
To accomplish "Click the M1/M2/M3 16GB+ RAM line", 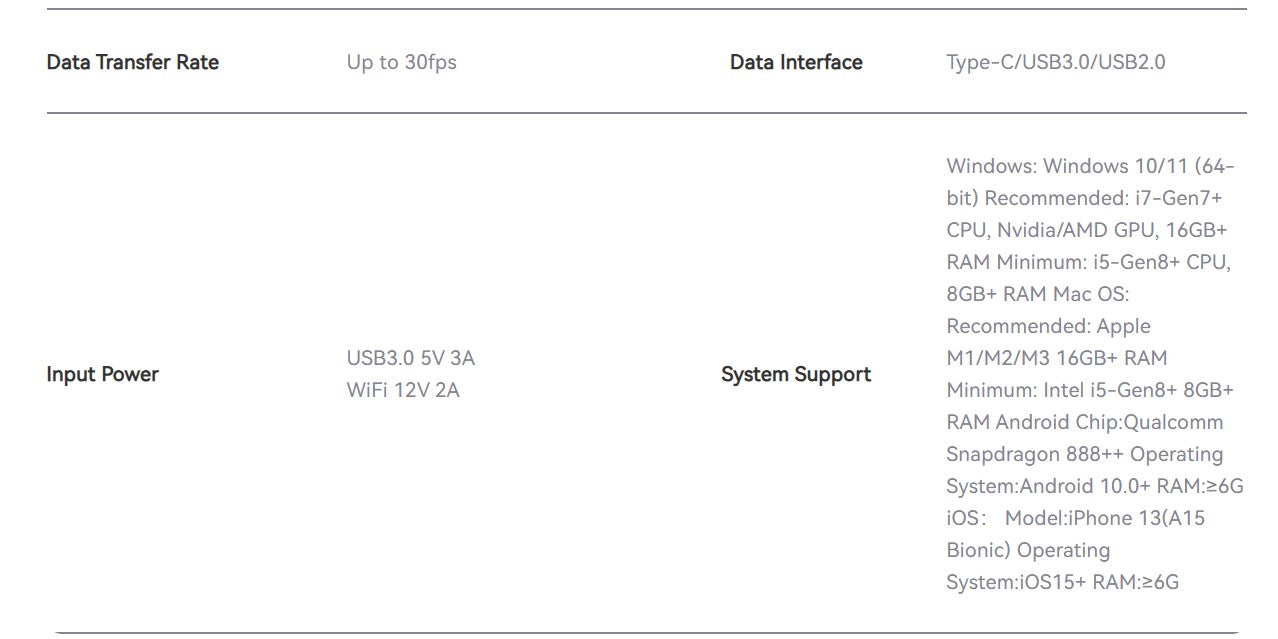I will click(x=1056, y=358).
